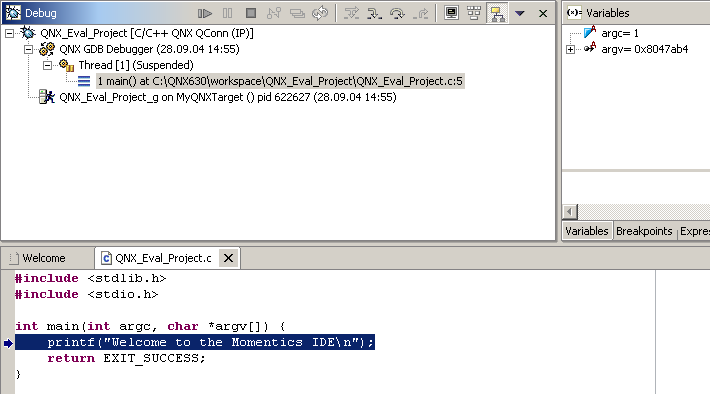The width and height of the screenshot is (710, 394).
Task: Click the int main declaration line
Action: coord(150,327)
